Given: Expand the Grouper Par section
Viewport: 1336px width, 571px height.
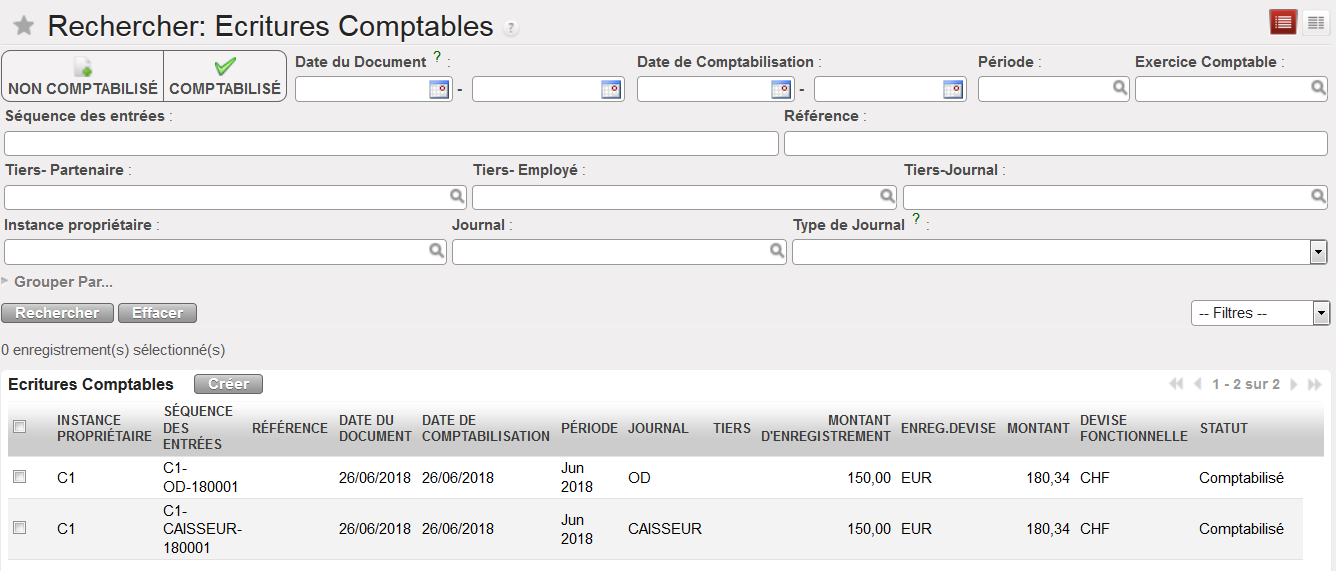Looking at the screenshot, I should point(58,282).
